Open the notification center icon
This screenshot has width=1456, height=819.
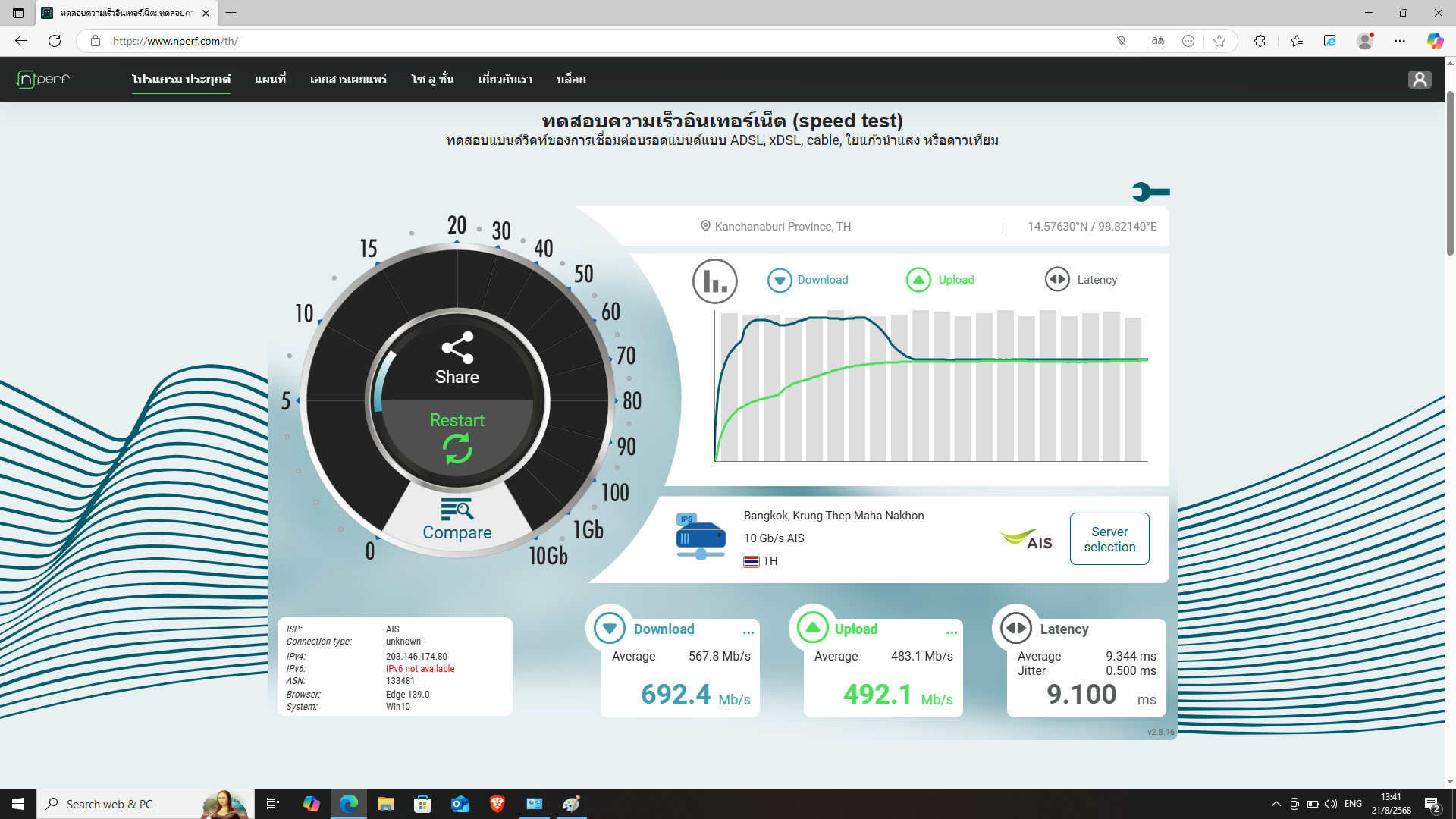point(1432,804)
